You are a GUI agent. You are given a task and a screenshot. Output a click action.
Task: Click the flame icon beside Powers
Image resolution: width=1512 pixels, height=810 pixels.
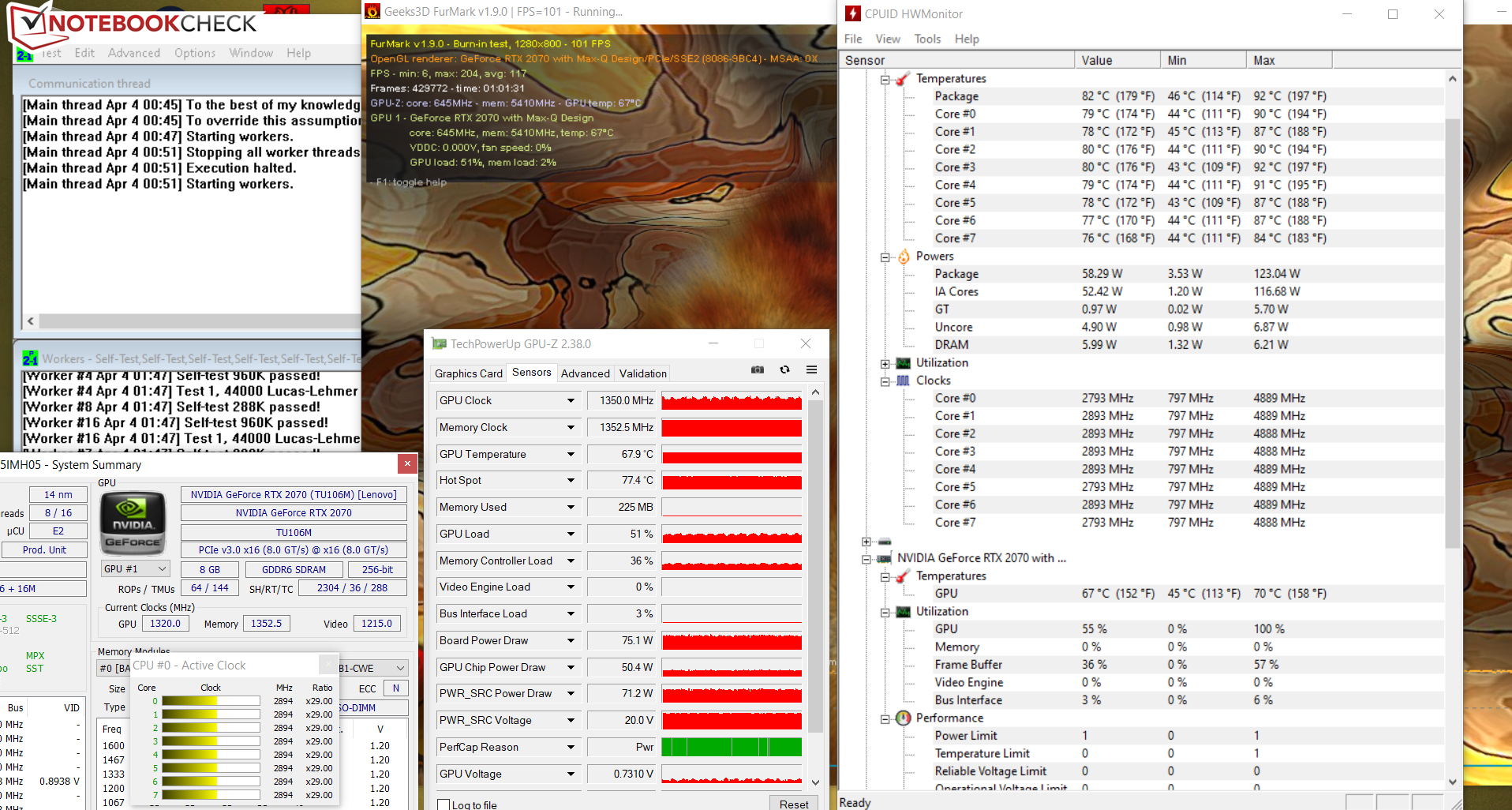[904, 256]
